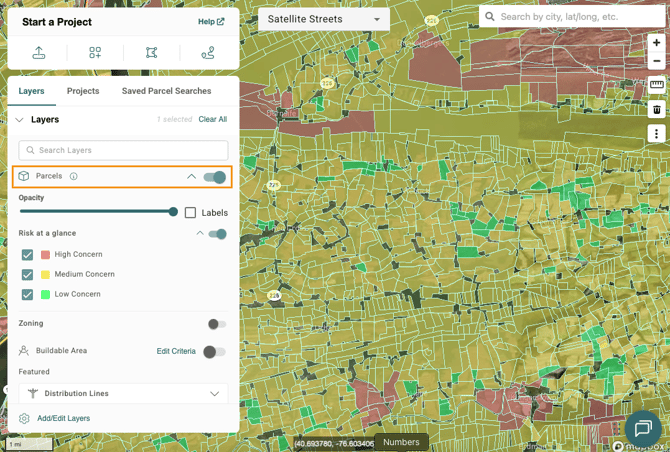The height and width of the screenshot is (452, 670).
Task: Uncheck the High Concern checkbox
Action: pos(28,255)
